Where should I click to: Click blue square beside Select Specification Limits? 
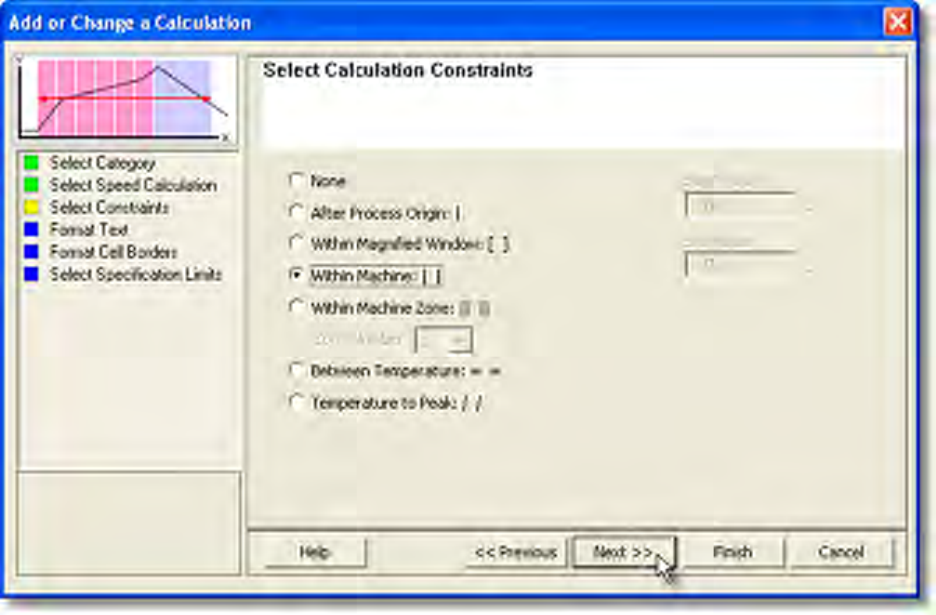[31, 274]
